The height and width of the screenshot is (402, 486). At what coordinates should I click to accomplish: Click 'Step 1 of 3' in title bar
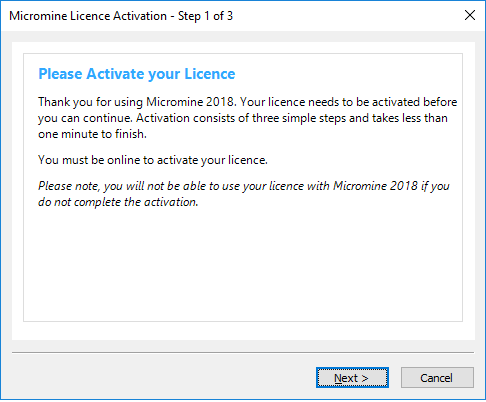tap(205, 16)
